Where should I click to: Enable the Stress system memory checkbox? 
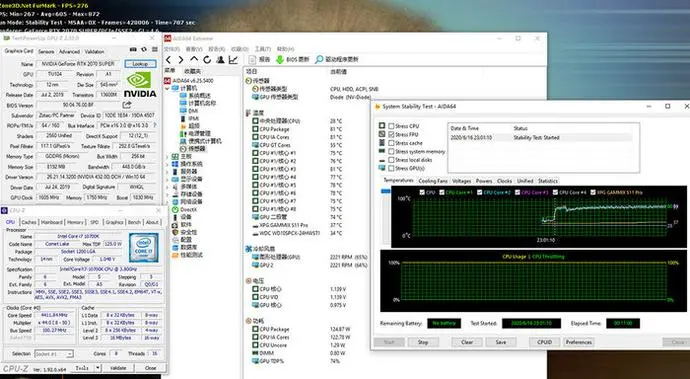pyautogui.click(x=391, y=151)
